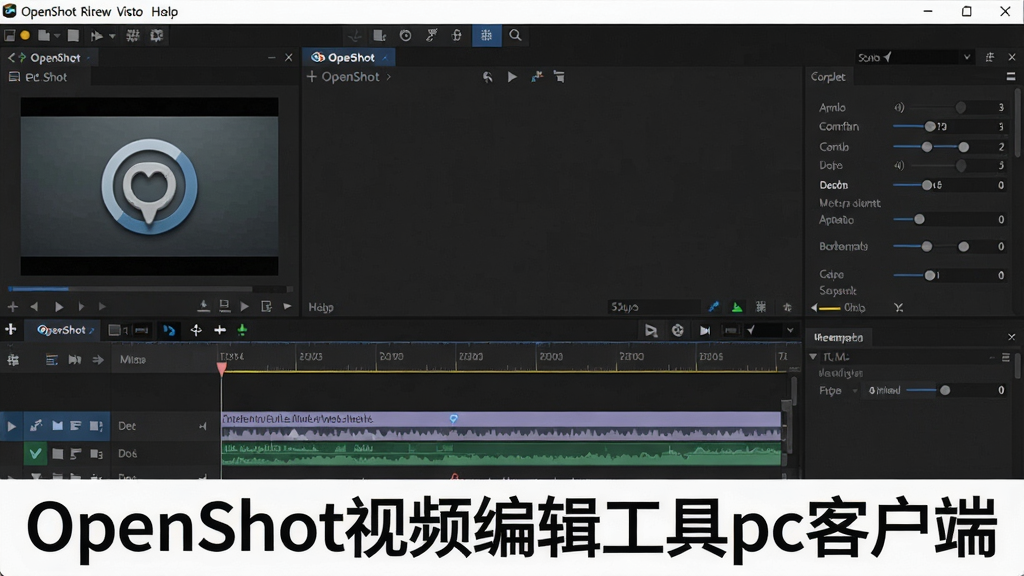This screenshot has width=1024, height=576.
Task: Click the blue snapping icon in timeline toolbar
Action: coord(169,330)
